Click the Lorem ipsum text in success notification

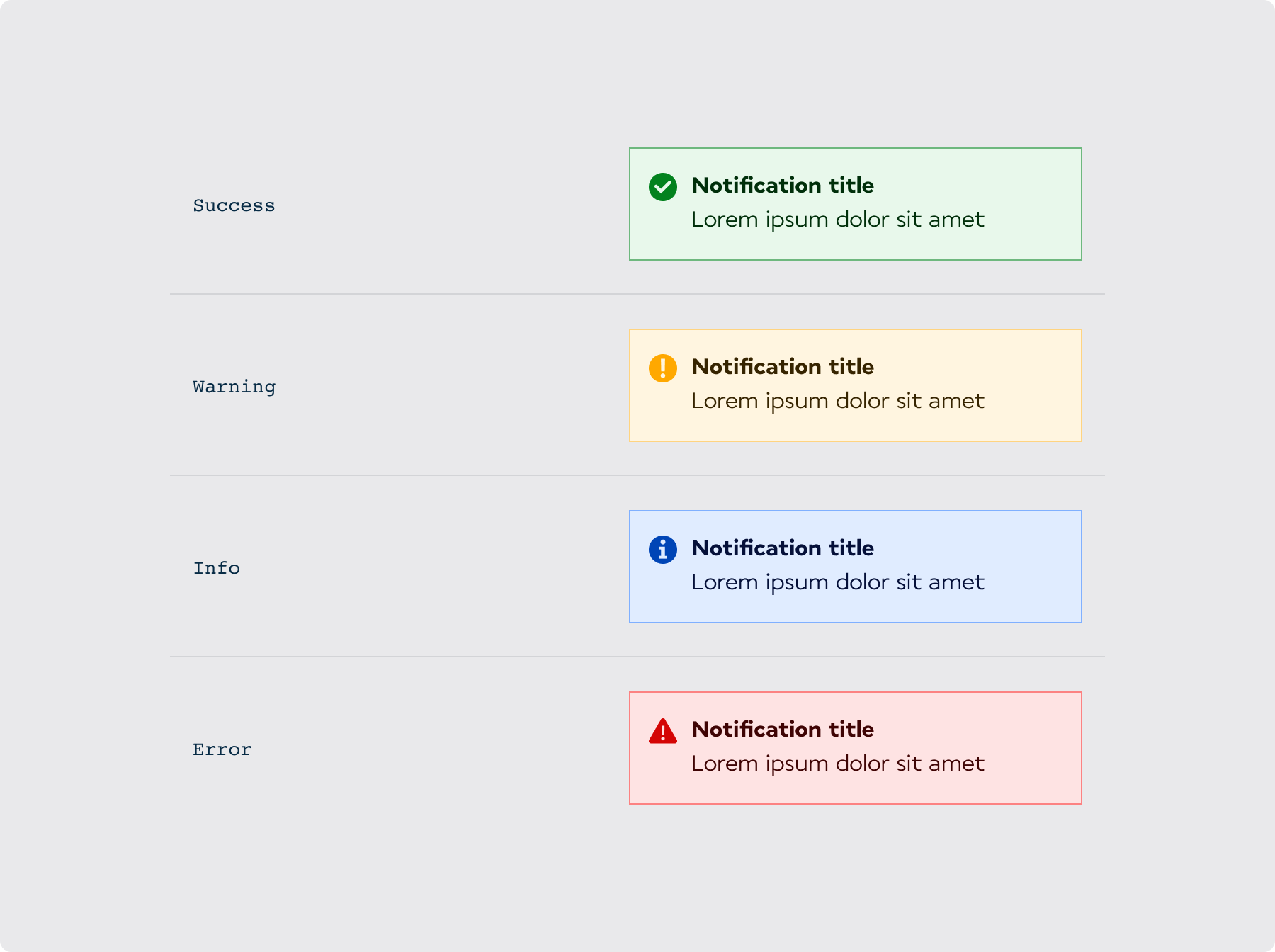coord(837,220)
